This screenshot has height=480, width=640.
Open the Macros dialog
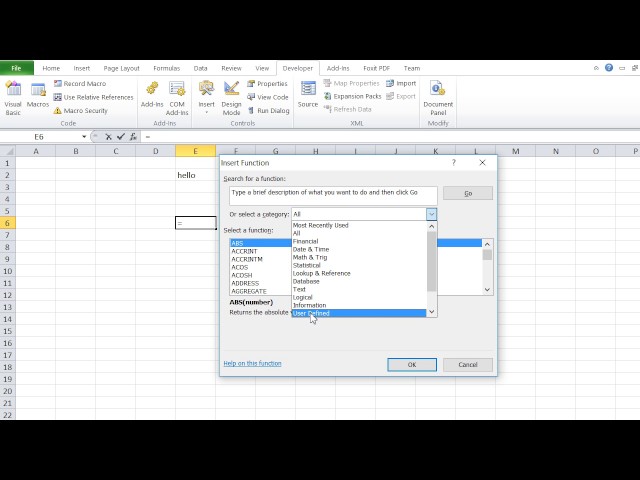pos(38,95)
